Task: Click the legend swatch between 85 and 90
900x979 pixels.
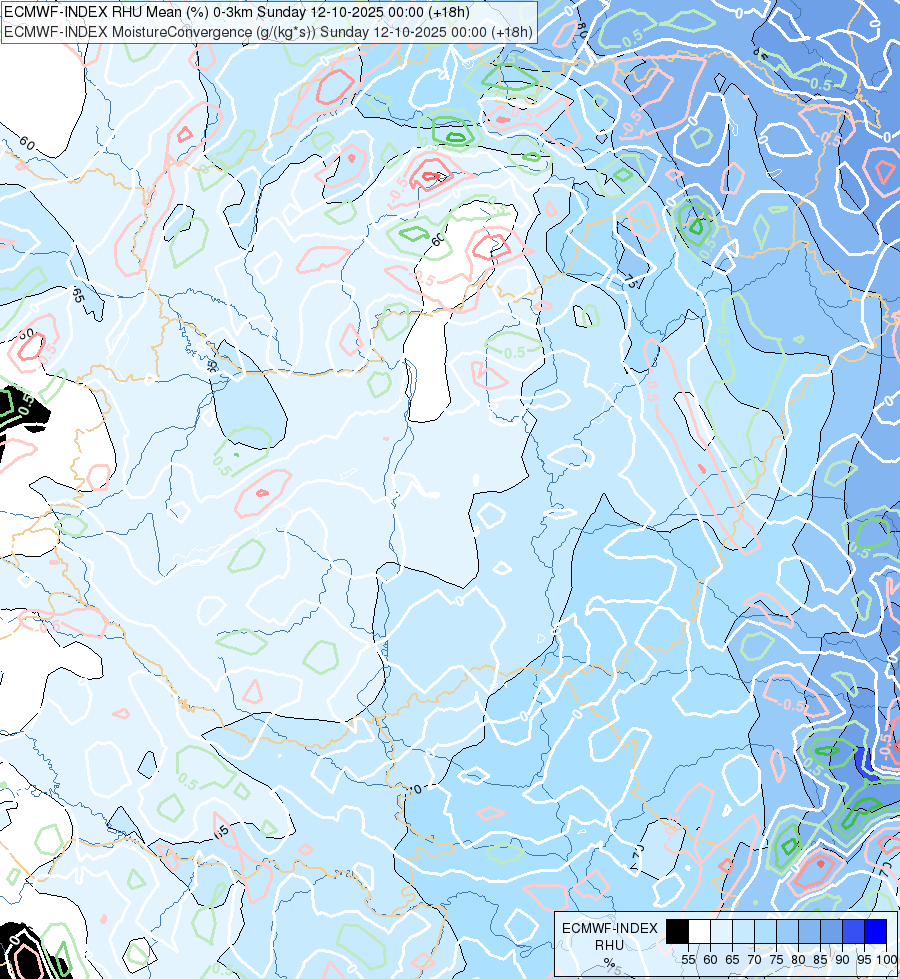Action: [831, 930]
